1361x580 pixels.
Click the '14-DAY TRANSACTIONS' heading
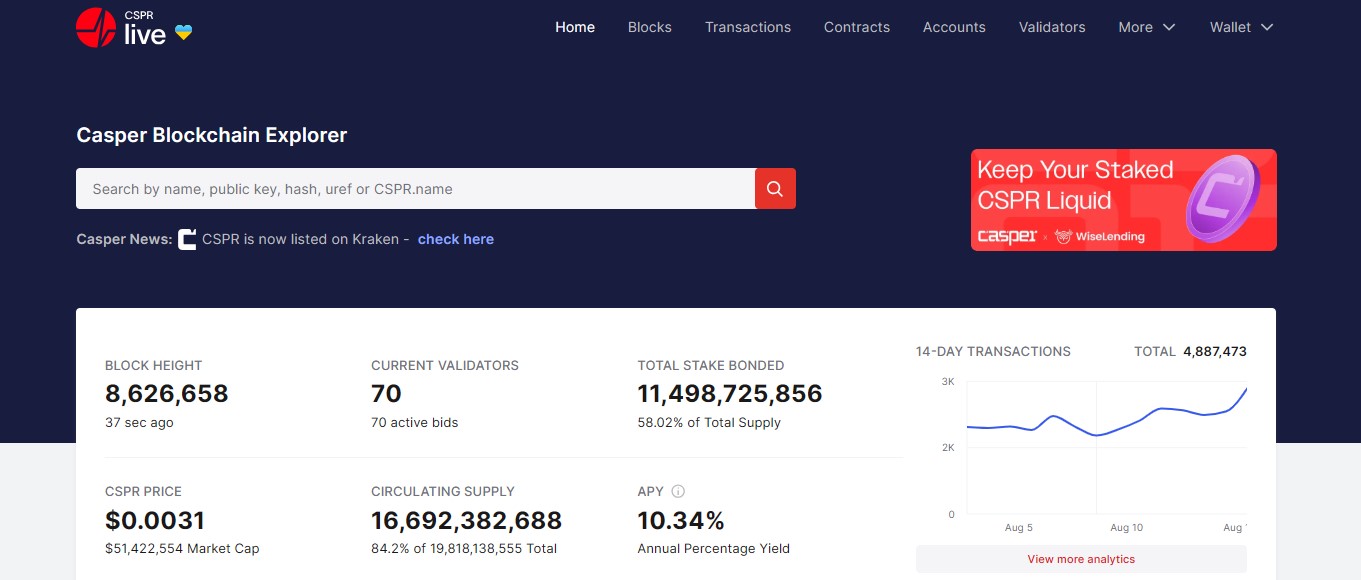pos(993,352)
